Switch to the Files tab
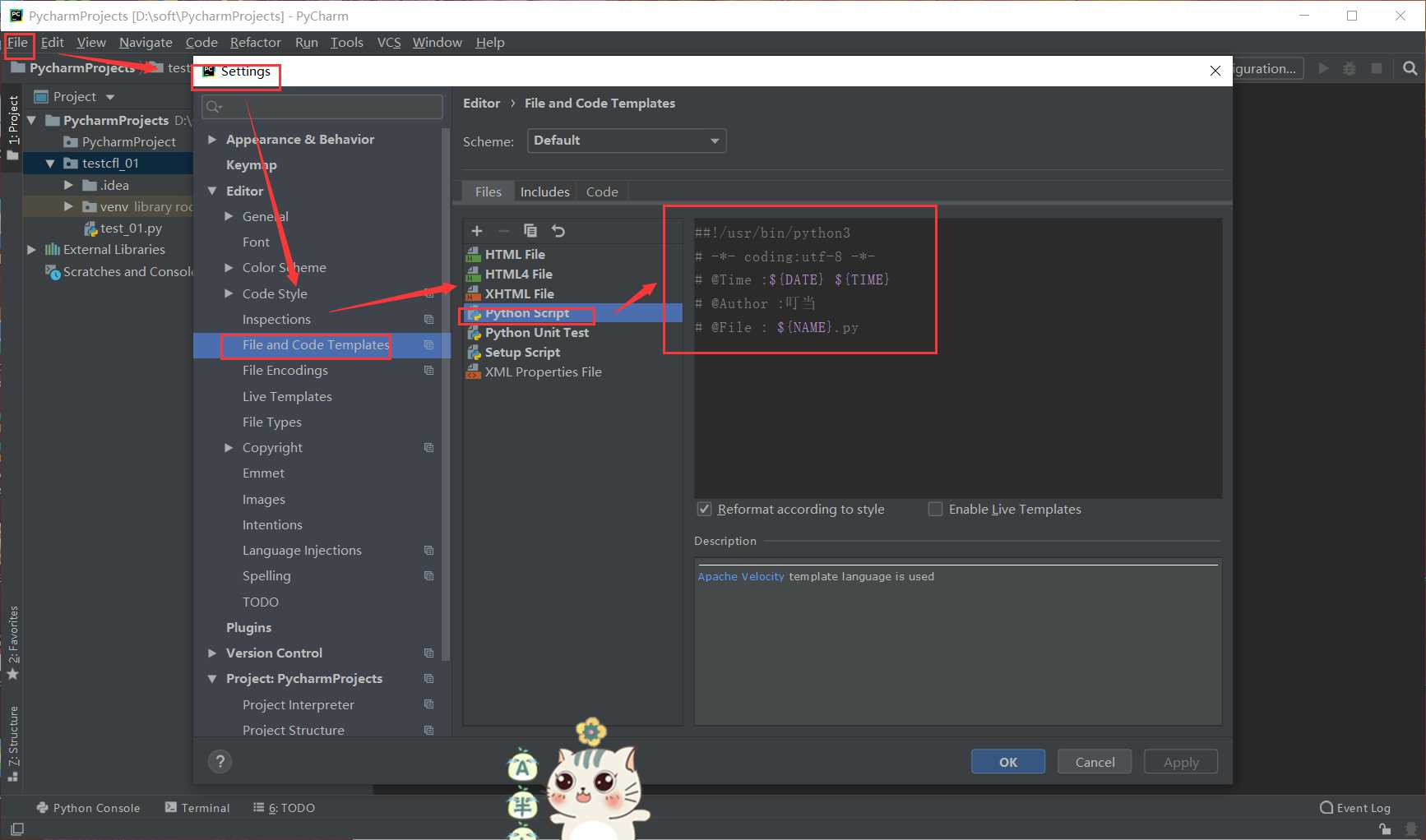The width and height of the screenshot is (1426, 840). pyautogui.click(x=488, y=192)
